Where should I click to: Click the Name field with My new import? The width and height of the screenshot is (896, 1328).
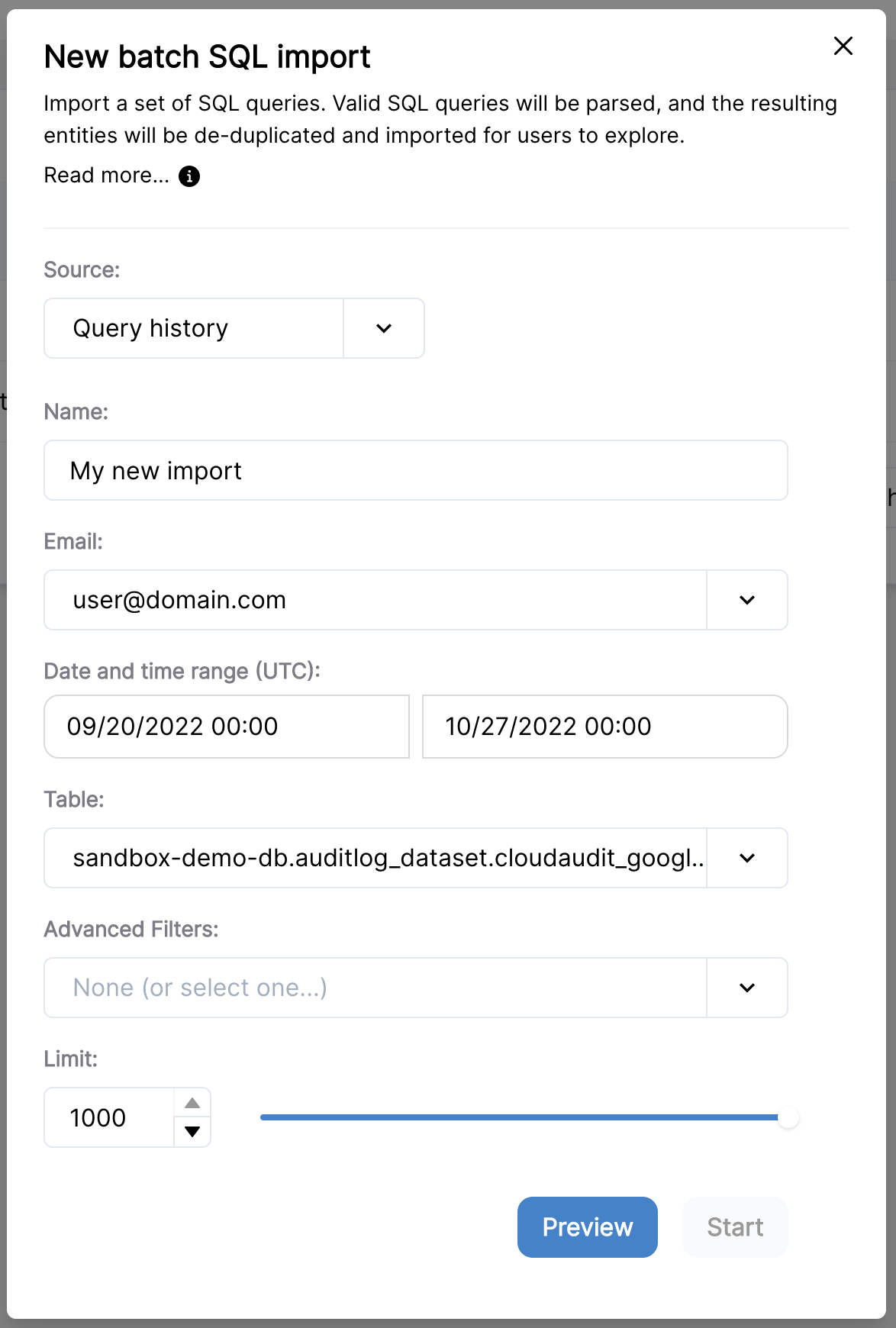pyautogui.click(x=416, y=470)
